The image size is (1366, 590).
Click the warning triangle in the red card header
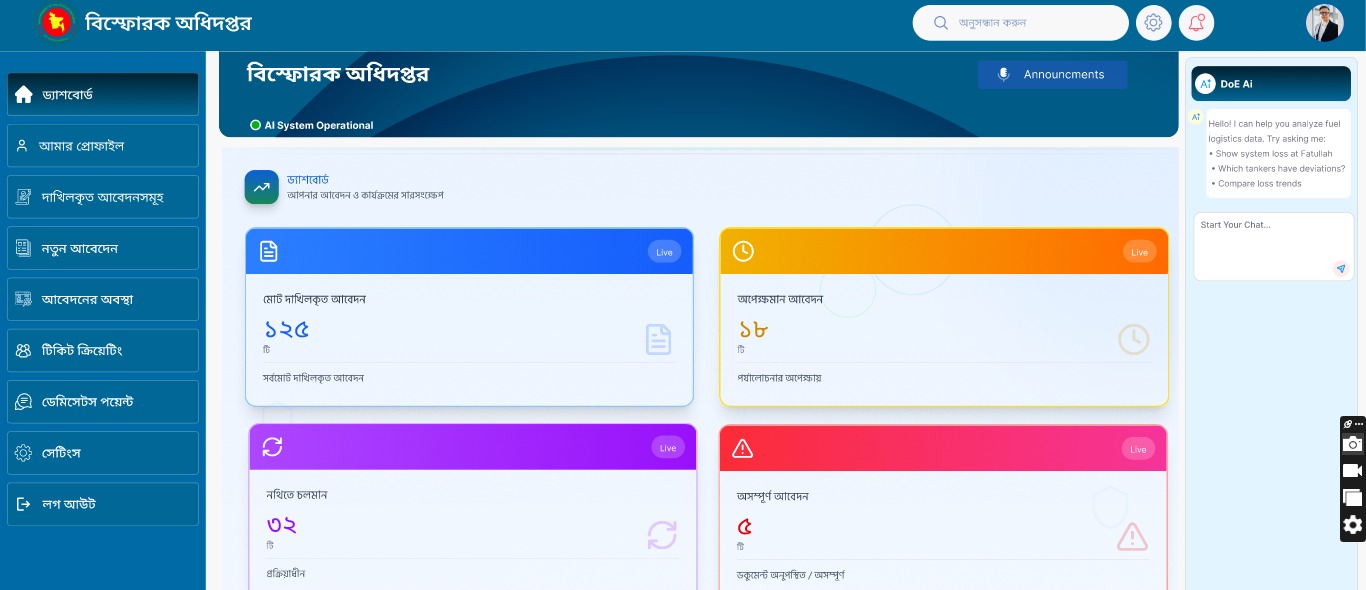tap(742, 447)
